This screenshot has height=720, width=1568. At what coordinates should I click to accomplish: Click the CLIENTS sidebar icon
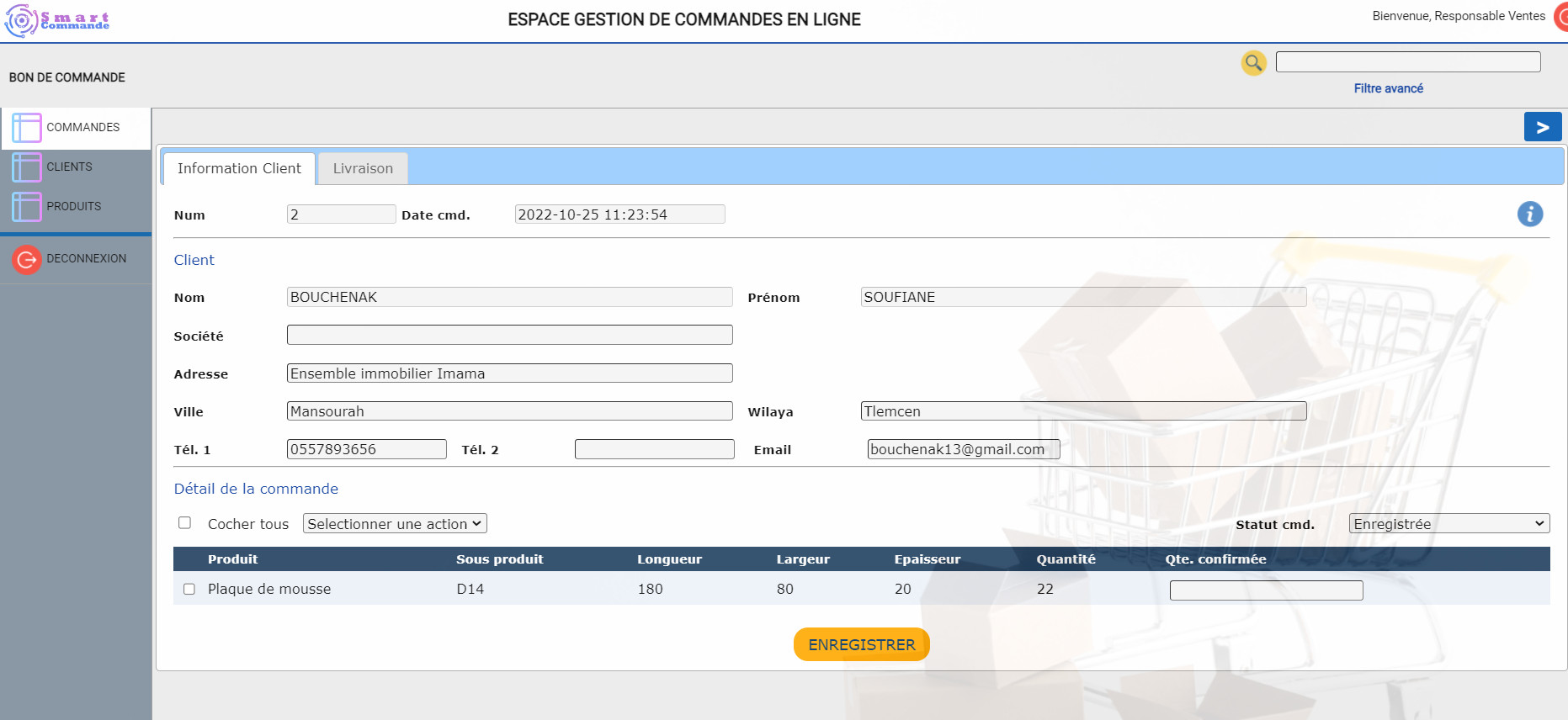click(26, 167)
